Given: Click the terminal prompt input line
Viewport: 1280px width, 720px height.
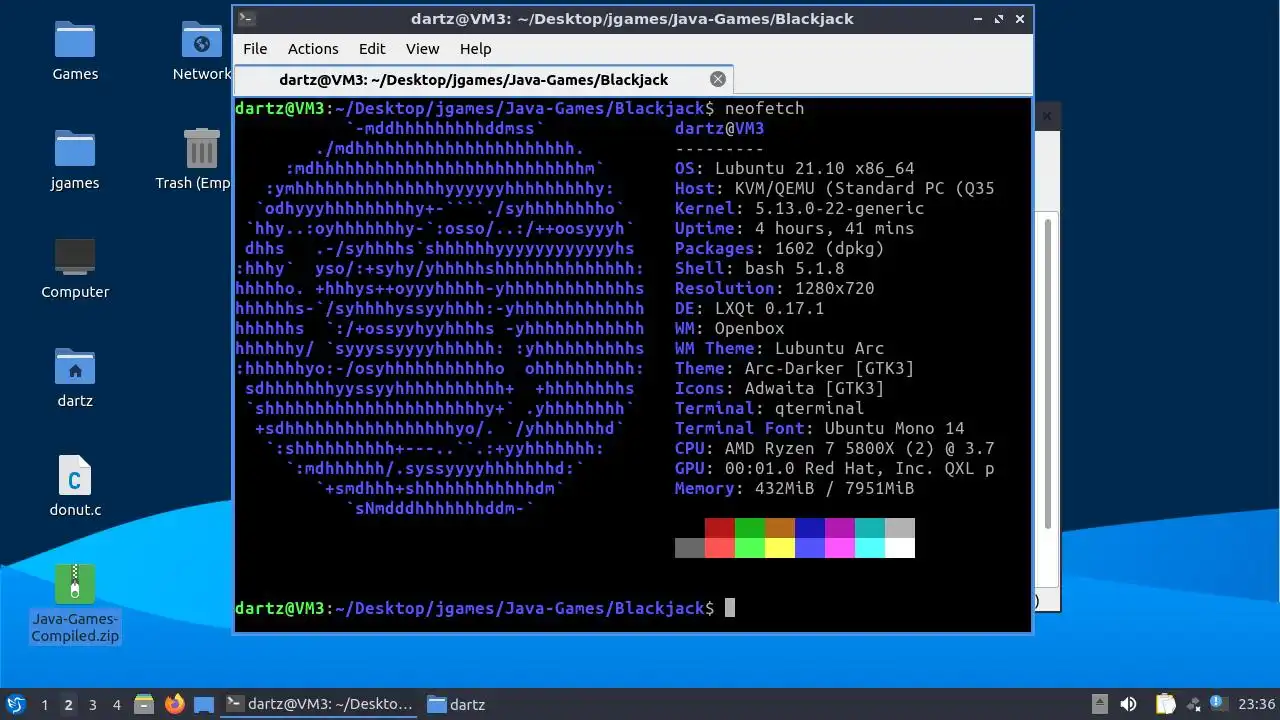Looking at the screenshot, I should click(x=632, y=608).
